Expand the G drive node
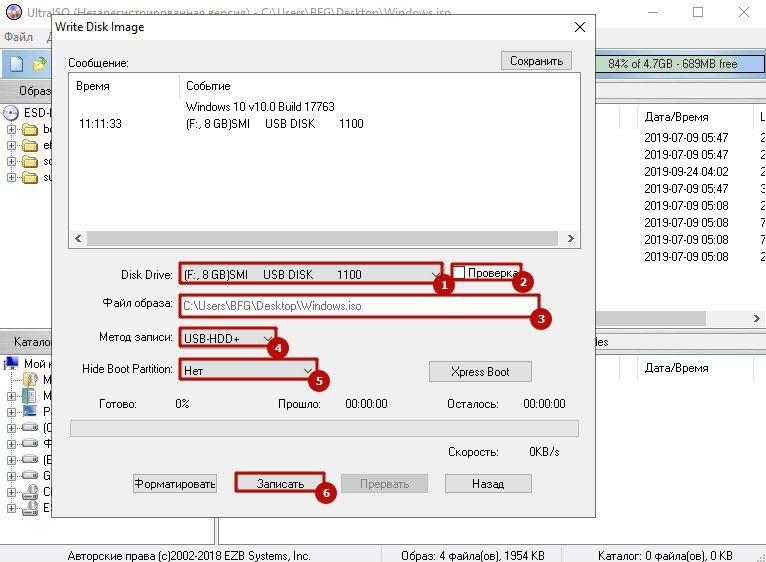The height and width of the screenshot is (562, 766). click(x=11, y=476)
